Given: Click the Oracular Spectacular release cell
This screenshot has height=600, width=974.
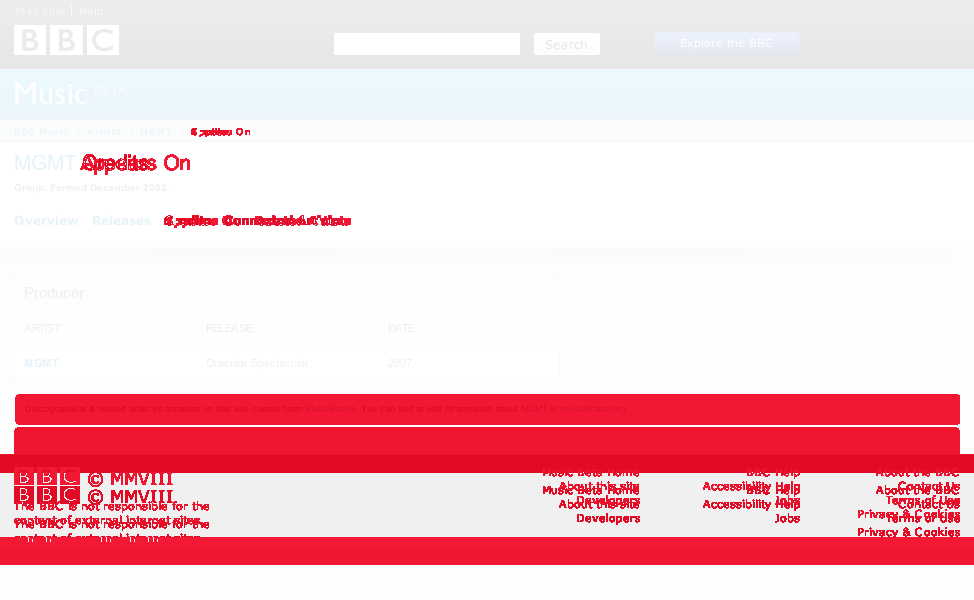Looking at the screenshot, I should (x=257, y=363).
